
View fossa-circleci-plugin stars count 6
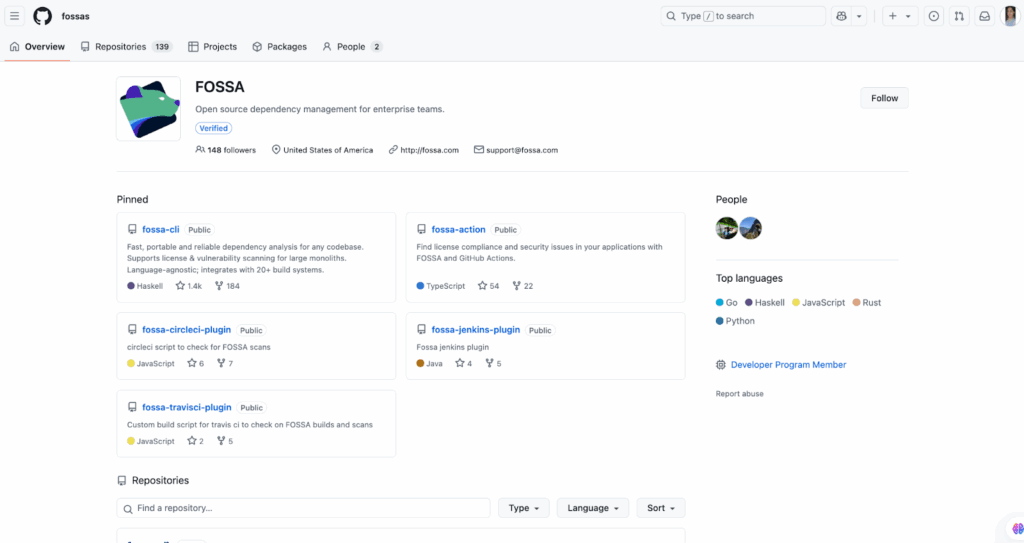pyautogui.click(x=195, y=363)
